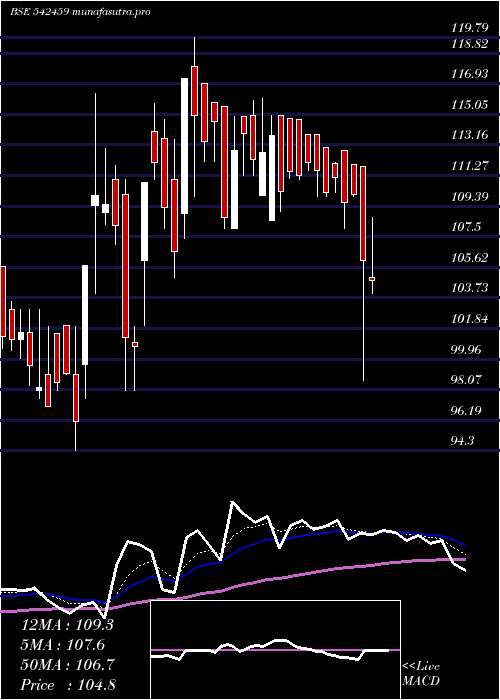Click the BSE 542459 munafasutra.pro title
The height and width of the screenshot is (700, 500).
(x=80, y=12)
